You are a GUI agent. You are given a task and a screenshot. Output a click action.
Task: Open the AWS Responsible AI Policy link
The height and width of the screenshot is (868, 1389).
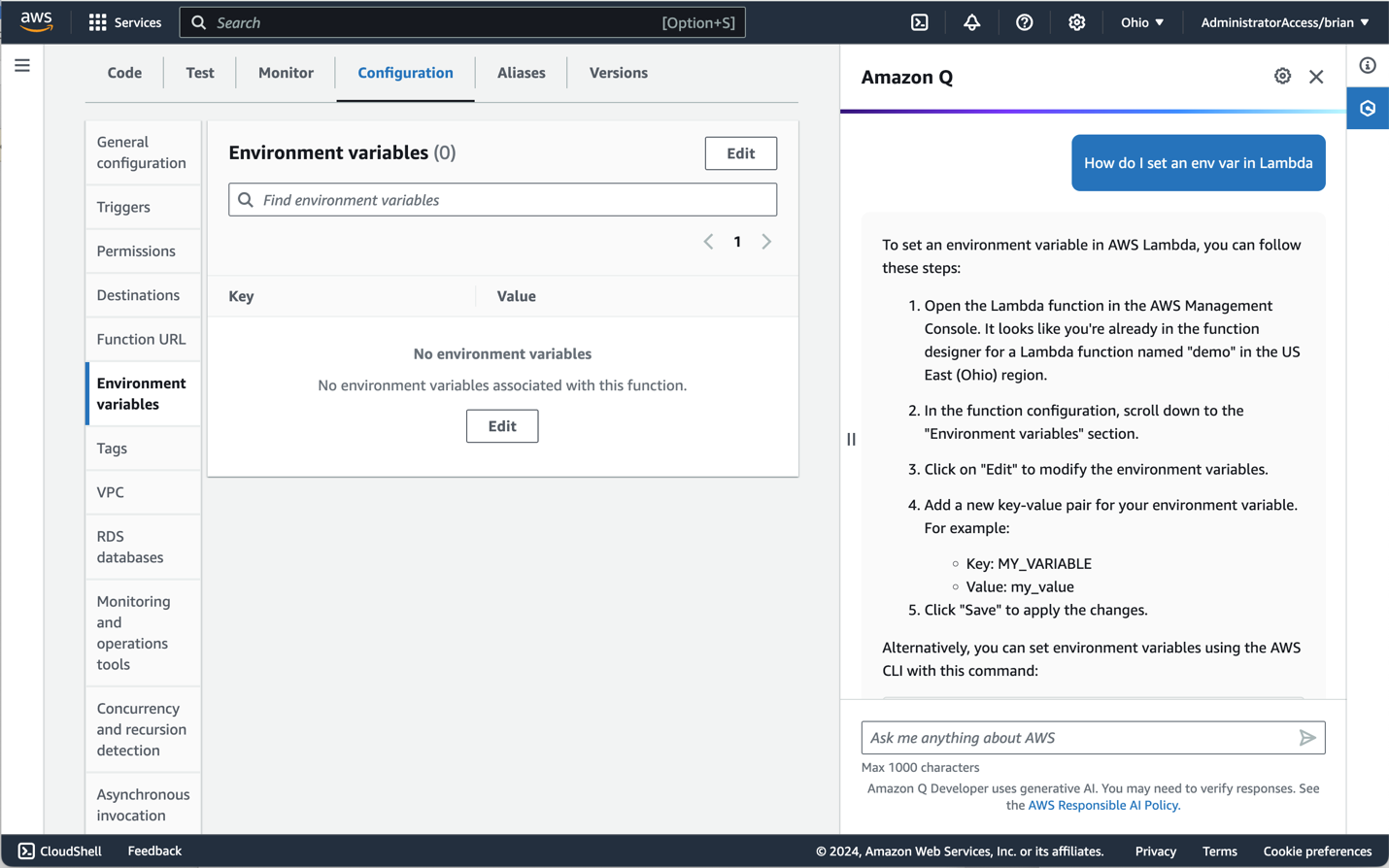click(1103, 805)
